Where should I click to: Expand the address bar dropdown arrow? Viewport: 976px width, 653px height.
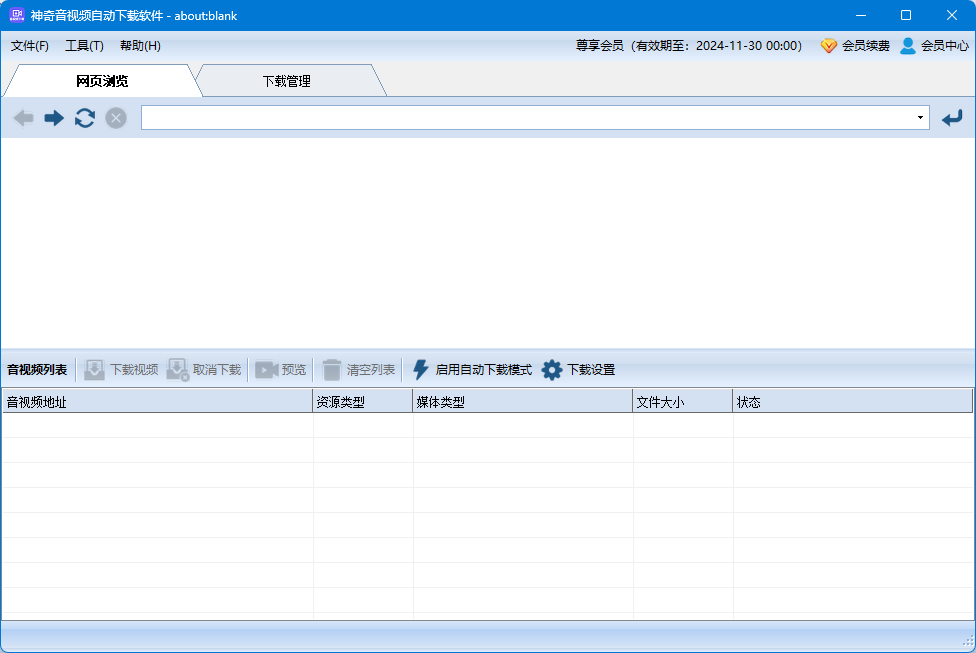920,118
